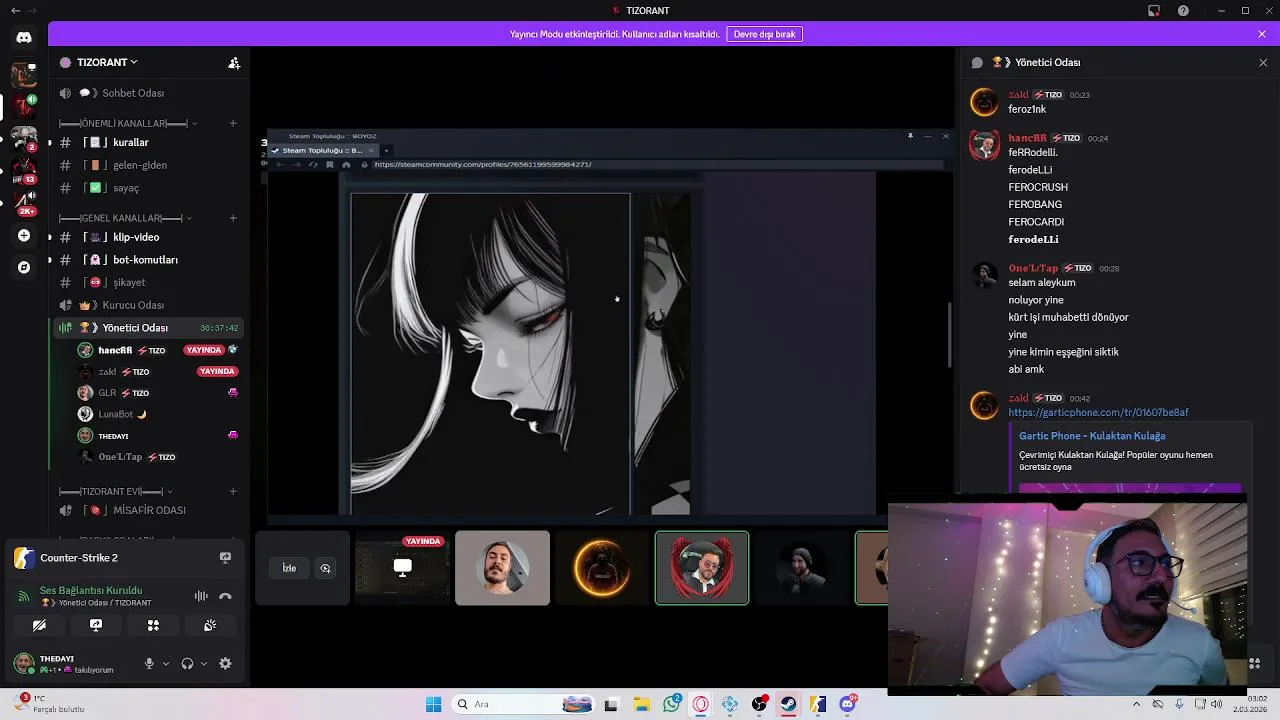Join MİSAFİR ODASI voice channel
1280x720 pixels.
(150, 510)
